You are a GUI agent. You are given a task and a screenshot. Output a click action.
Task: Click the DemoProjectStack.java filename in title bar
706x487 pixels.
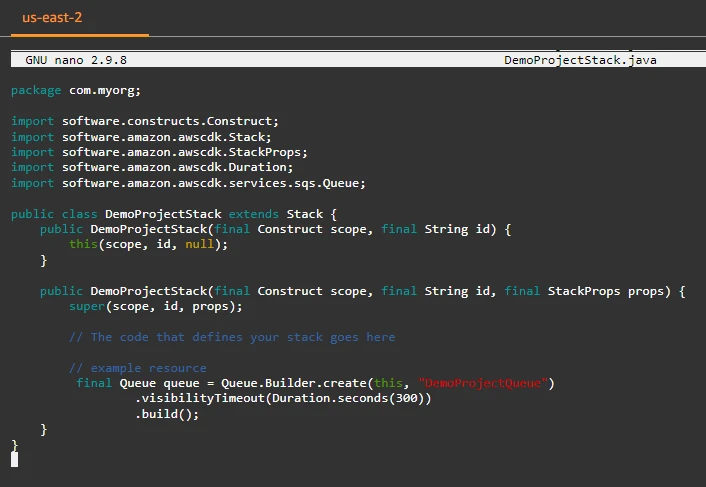pyautogui.click(x=580, y=60)
